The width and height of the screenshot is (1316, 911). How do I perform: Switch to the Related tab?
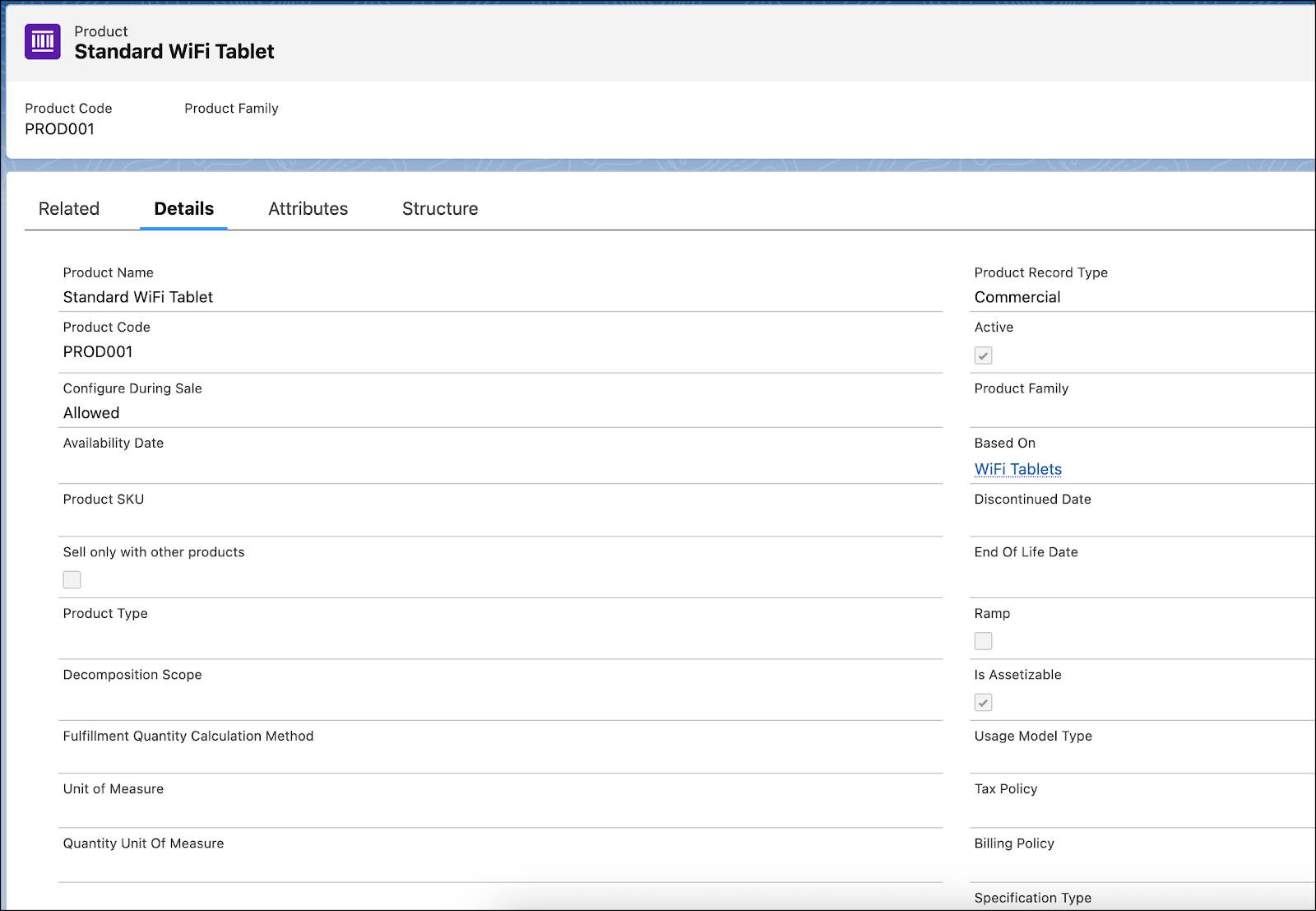(69, 209)
